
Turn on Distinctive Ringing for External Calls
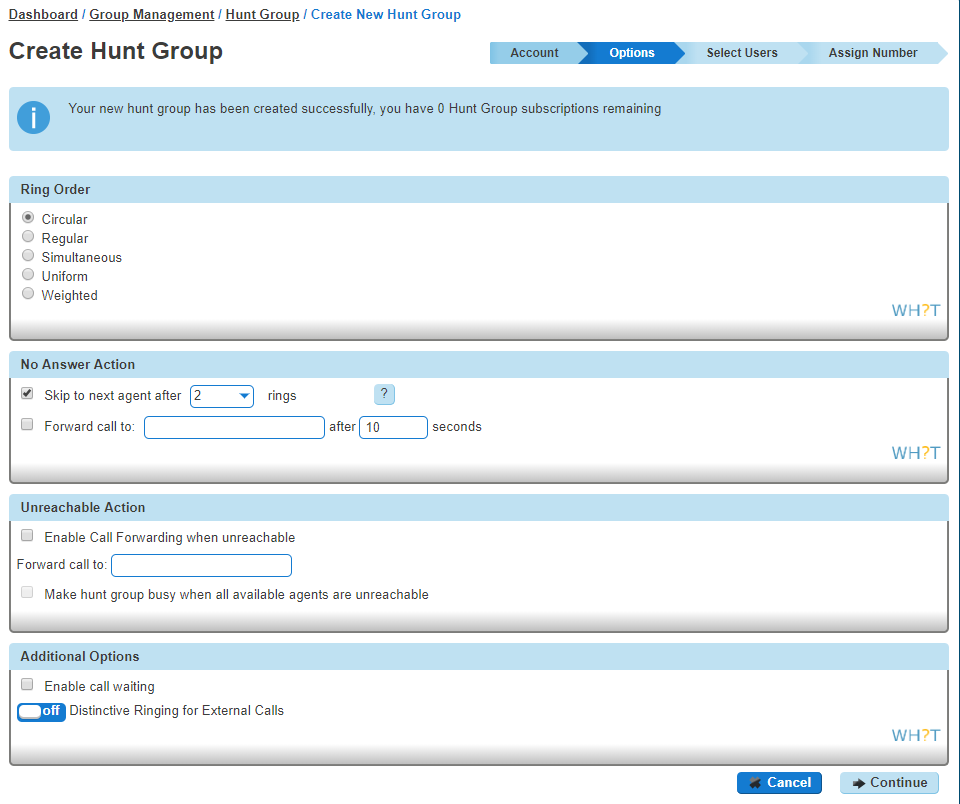click(40, 711)
